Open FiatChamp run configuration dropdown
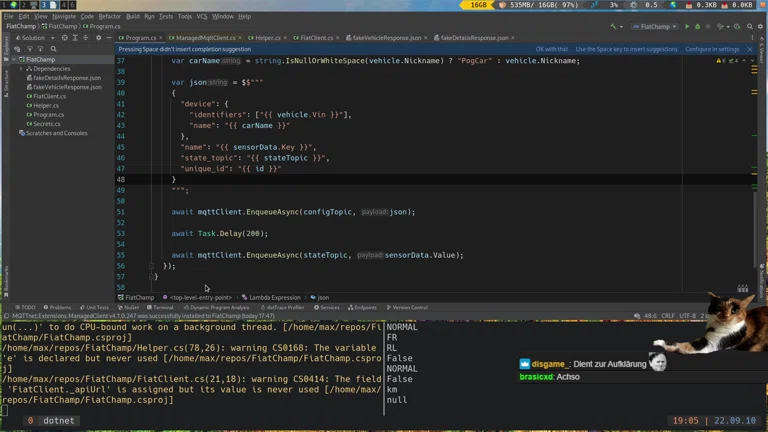Viewport: 768px width, 432px height. 658,26
